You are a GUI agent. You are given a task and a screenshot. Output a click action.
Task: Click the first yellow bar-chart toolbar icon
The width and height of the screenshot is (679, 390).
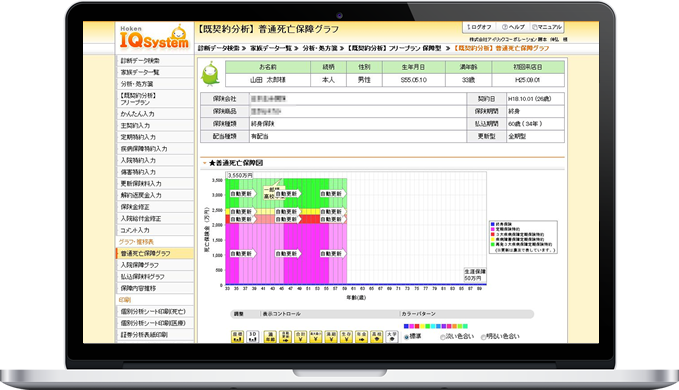click(237, 337)
